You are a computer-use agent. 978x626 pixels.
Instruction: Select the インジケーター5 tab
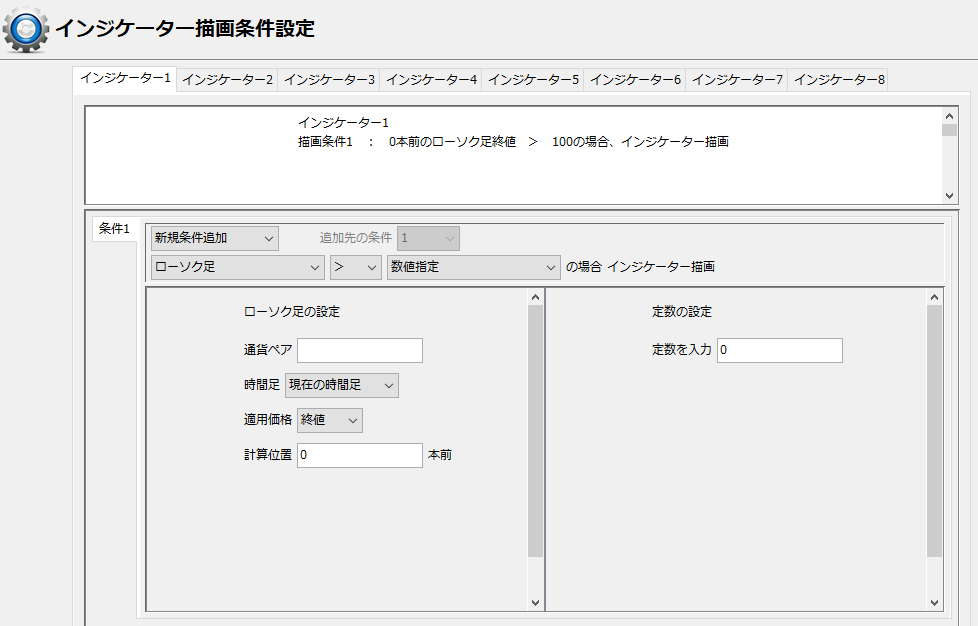pos(533,80)
